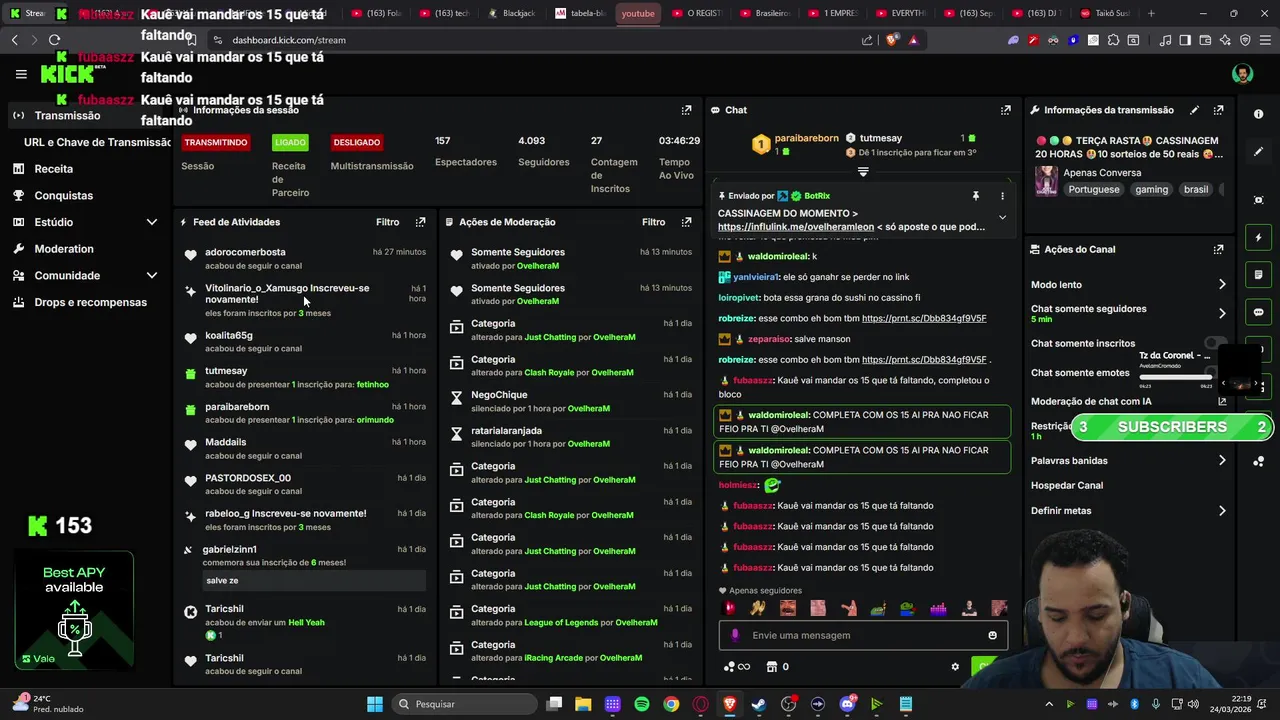This screenshot has width=1280, height=720.
Task: Open Chat somente seguidores options arrow
Action: point(1221,313)
